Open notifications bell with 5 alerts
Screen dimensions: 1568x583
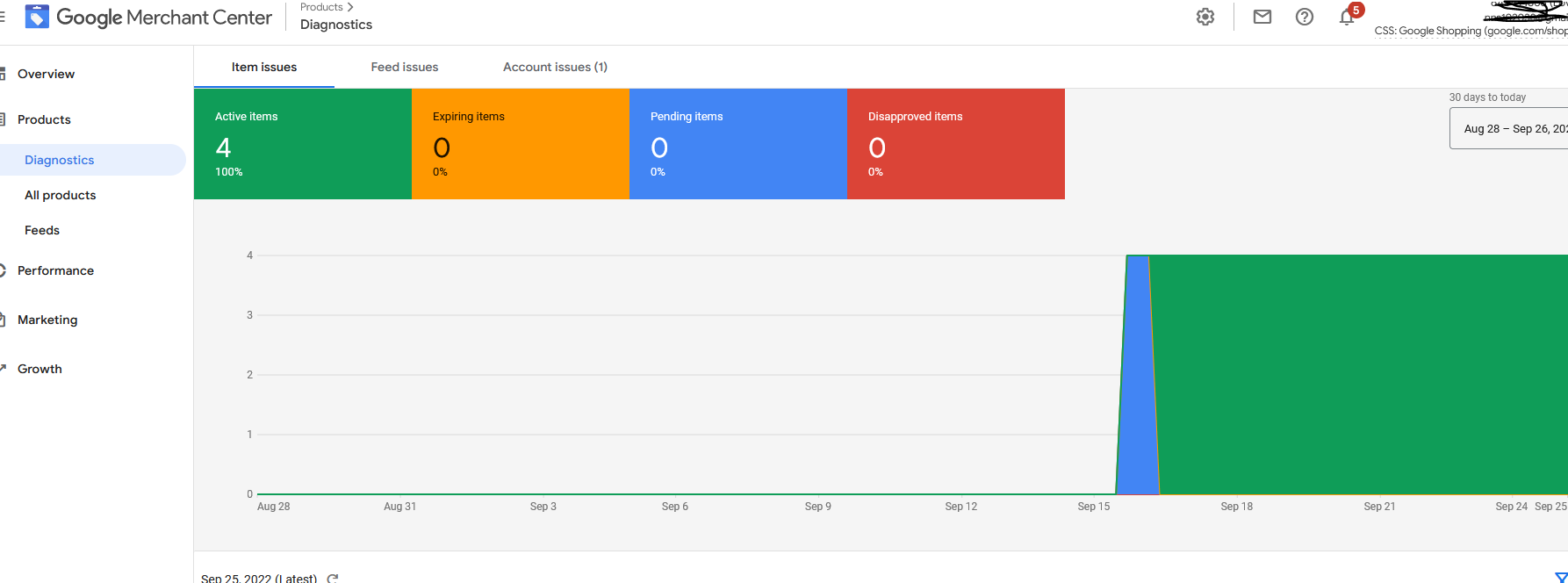tap(1347, 17)
